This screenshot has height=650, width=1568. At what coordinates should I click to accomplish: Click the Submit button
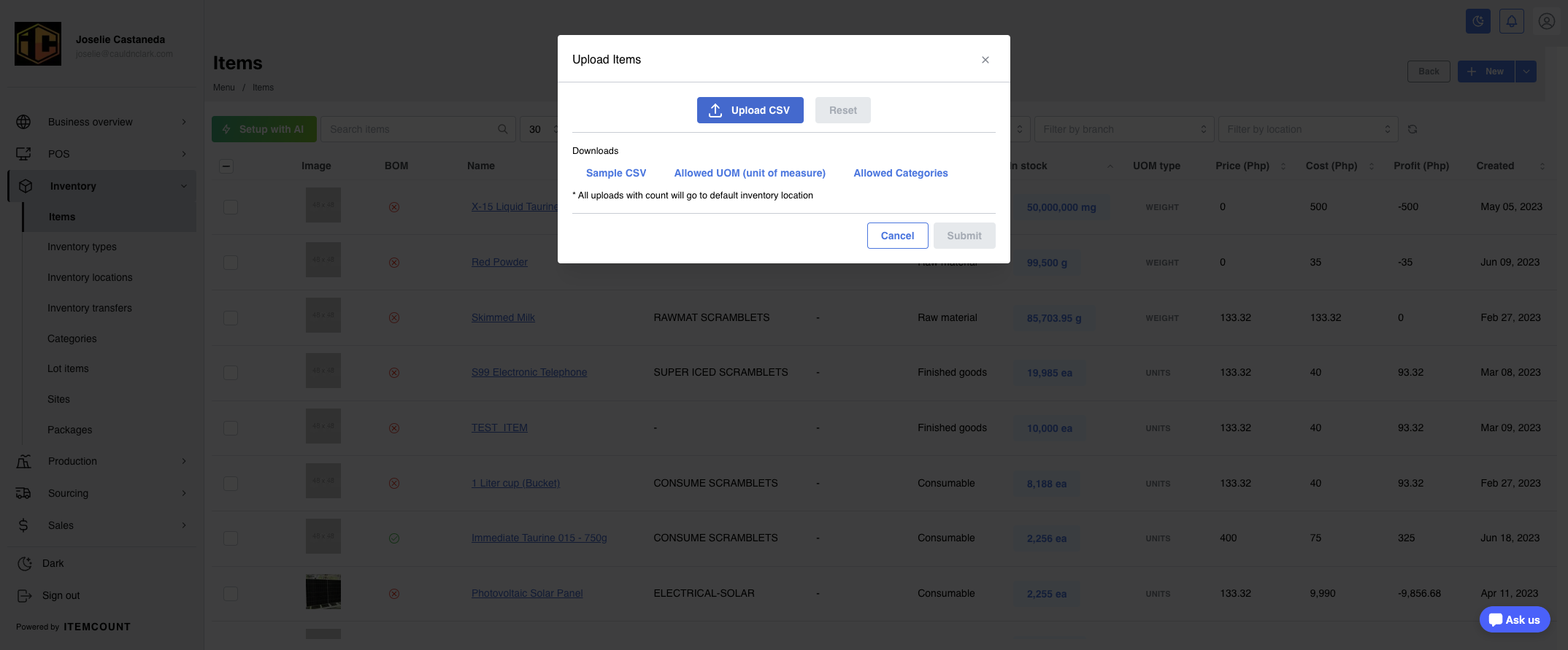tap(964, 236)
